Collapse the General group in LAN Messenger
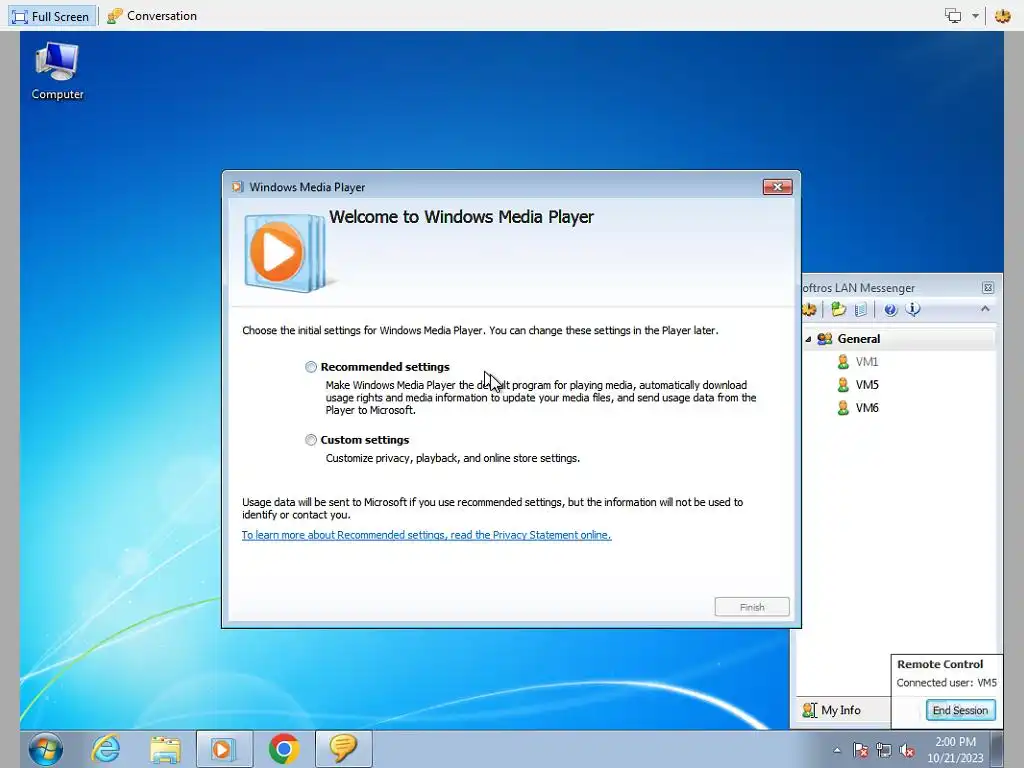This screenshot has width=1024, height=768. tap(808, 339)
